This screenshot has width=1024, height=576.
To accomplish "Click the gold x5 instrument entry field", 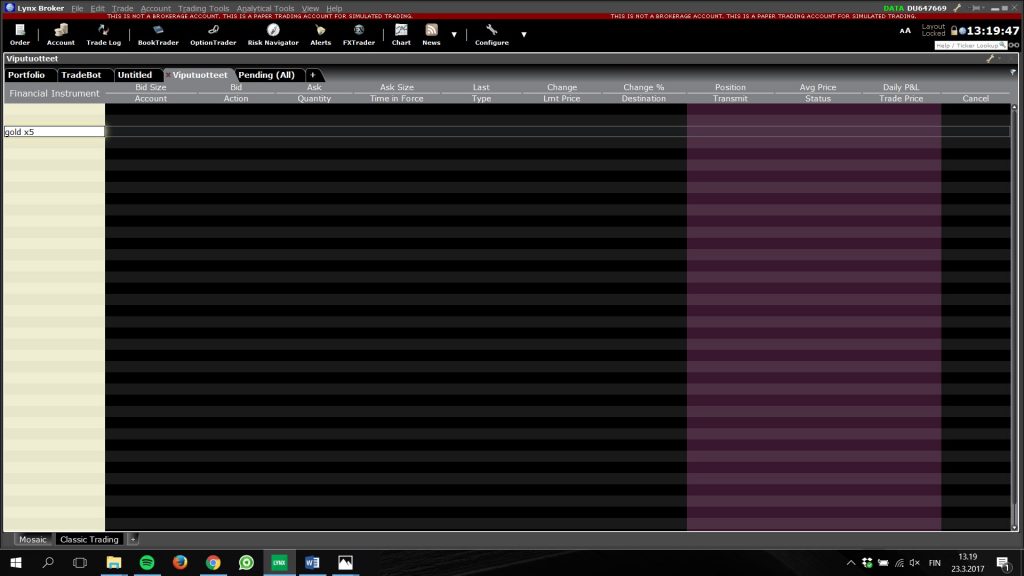I will point(54,131).
